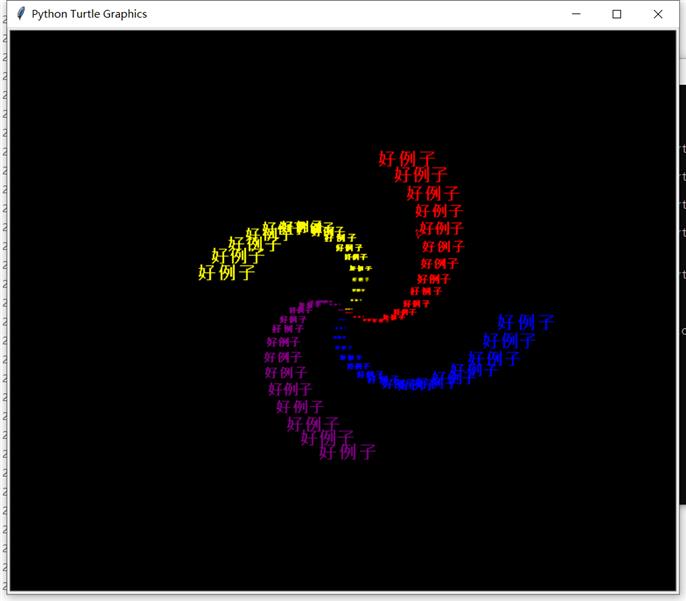Click the outermost blue 好例子 text
This screenshot has width=686, height=601.
525,322
